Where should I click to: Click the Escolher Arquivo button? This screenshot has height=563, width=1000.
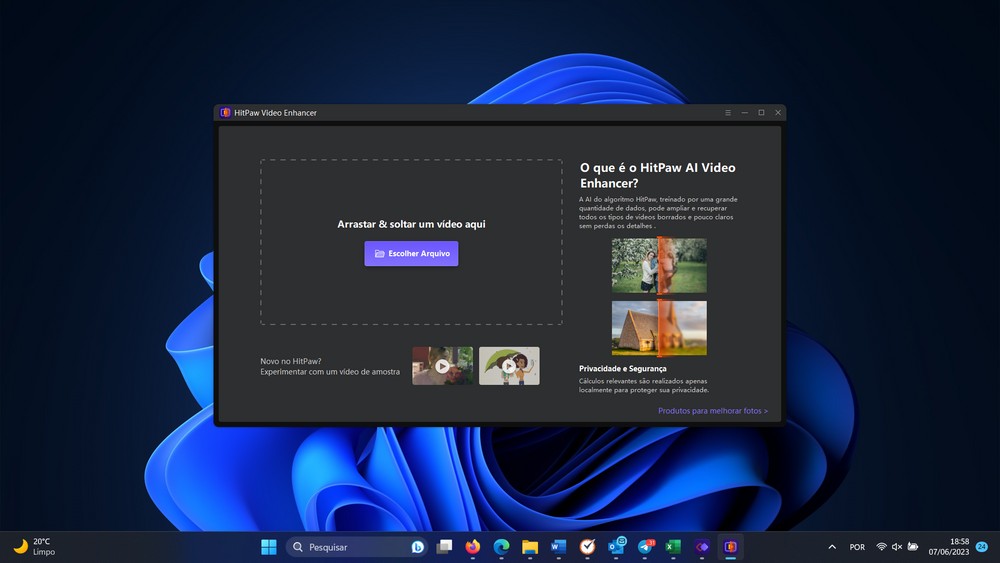411,254
